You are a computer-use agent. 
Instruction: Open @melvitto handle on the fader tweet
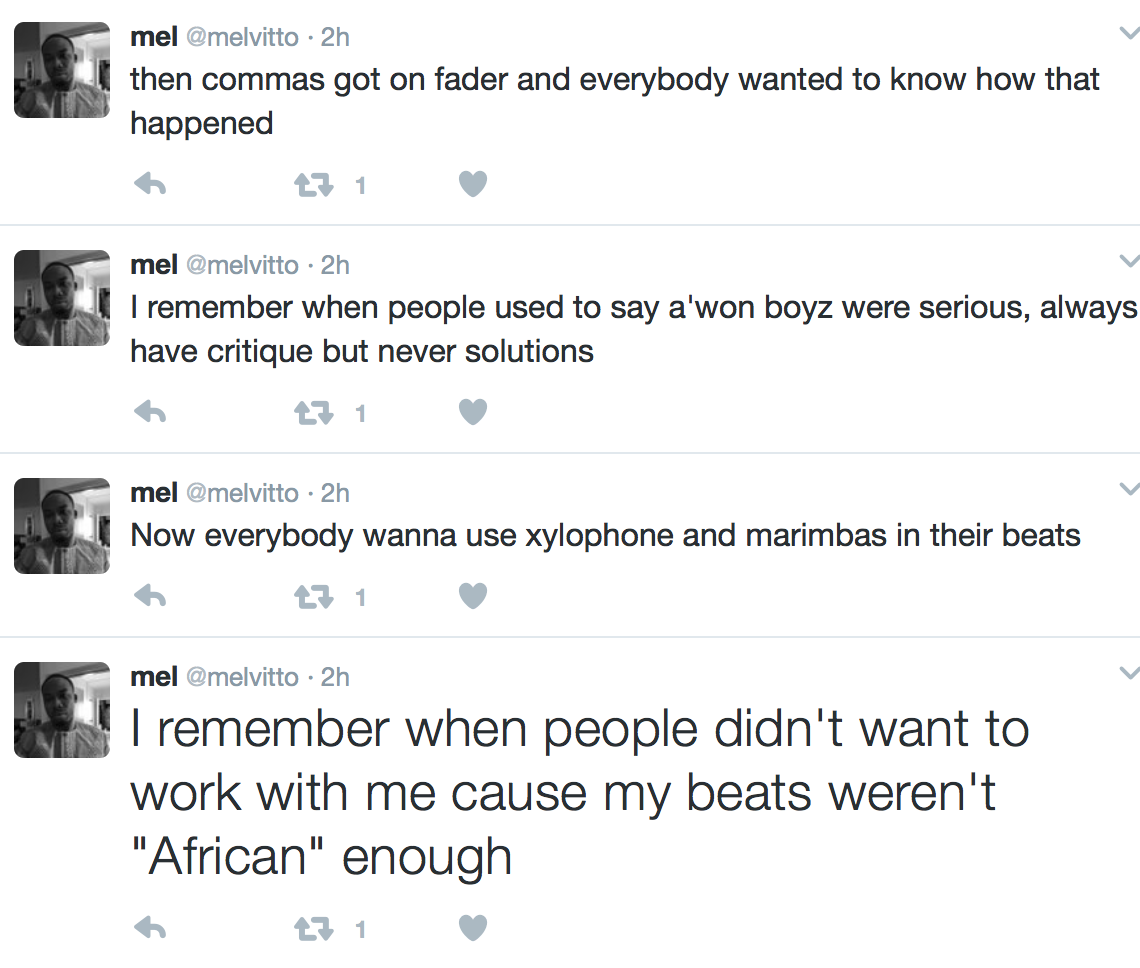[x=242, y=37]
